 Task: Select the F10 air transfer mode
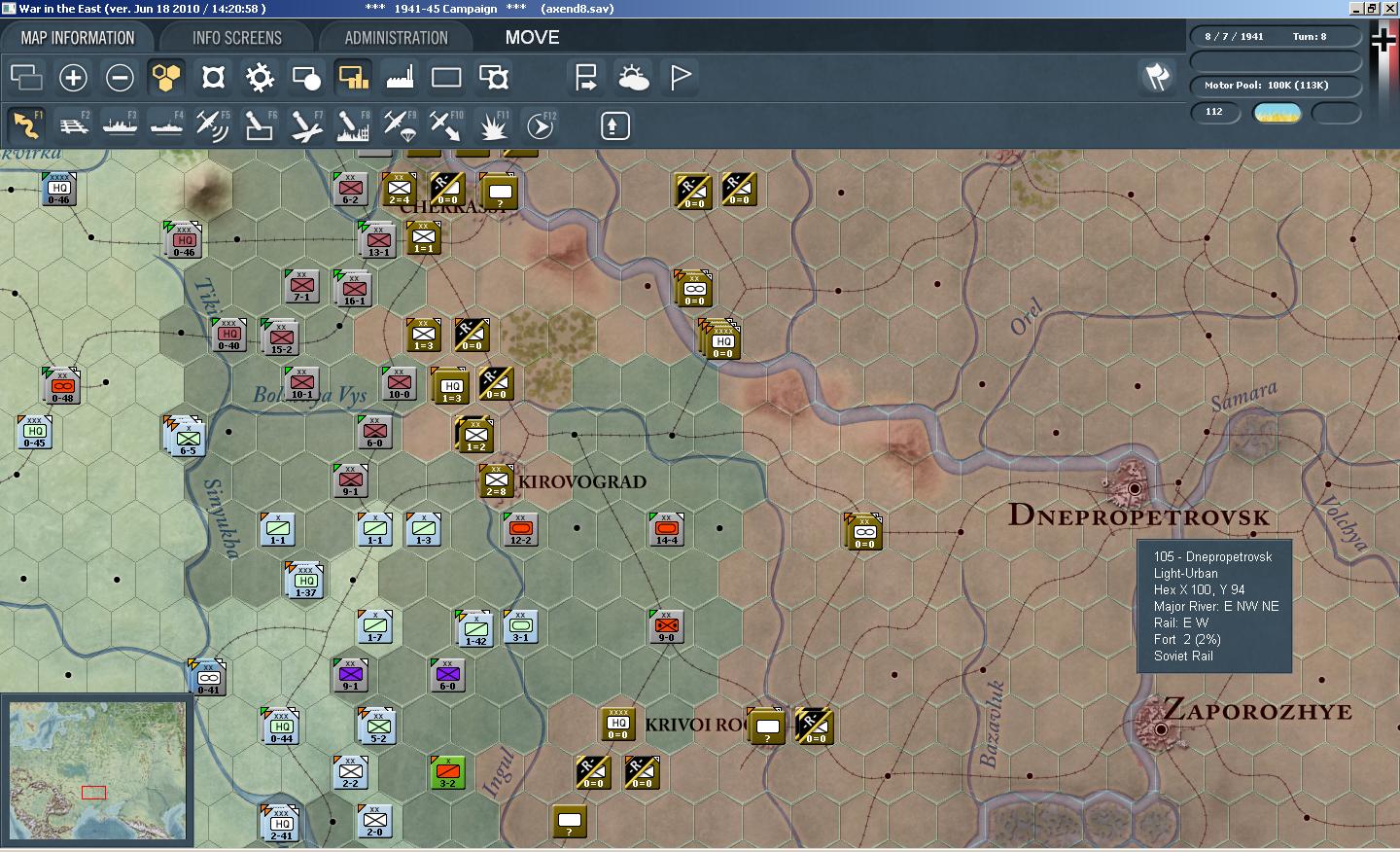pyautogui.click(x=446, y=125)
